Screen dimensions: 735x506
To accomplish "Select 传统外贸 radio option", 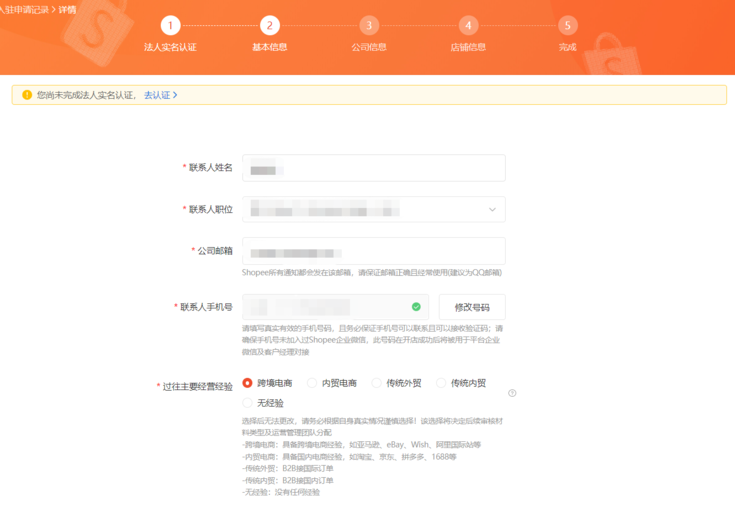I will point(376,383).
